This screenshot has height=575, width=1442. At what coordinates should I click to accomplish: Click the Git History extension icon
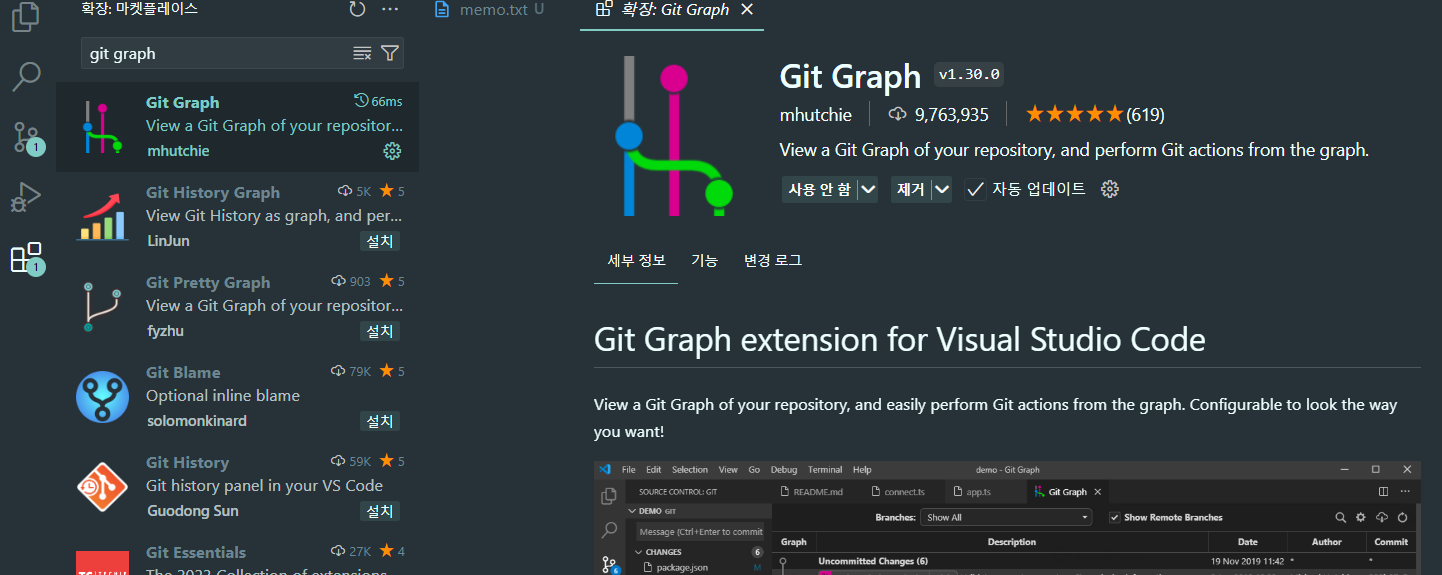(x=102, y=487)
